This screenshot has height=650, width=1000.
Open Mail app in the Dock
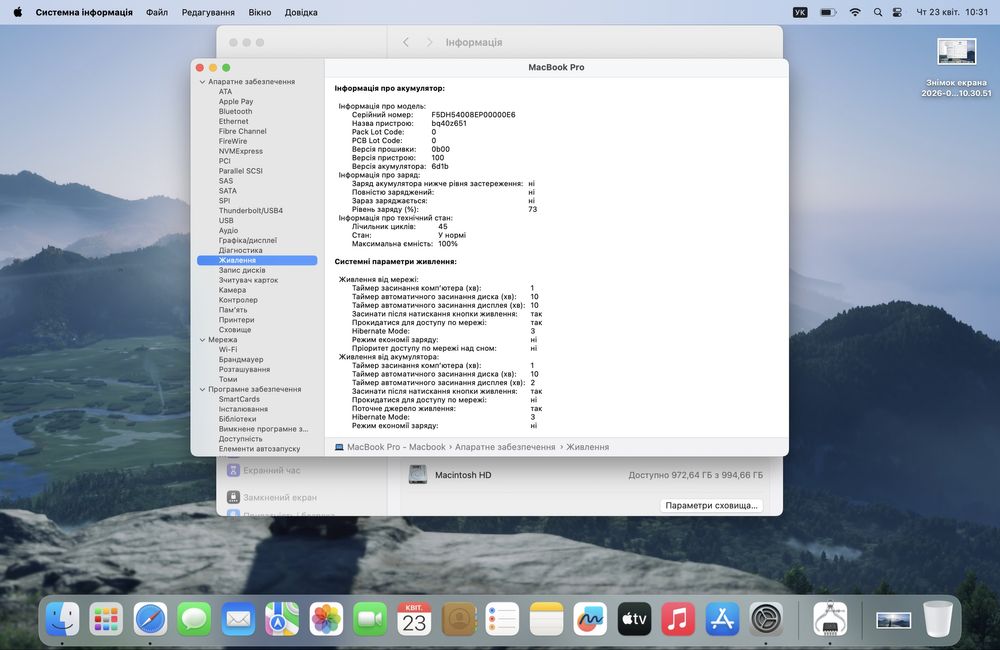[x=239, y=619]
